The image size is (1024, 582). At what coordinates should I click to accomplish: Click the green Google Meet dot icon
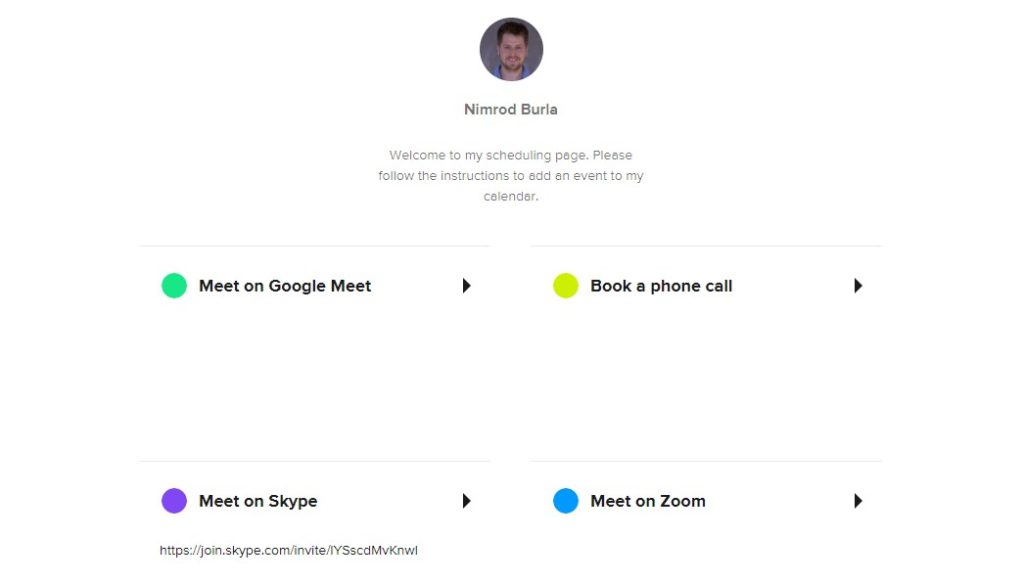174,286
